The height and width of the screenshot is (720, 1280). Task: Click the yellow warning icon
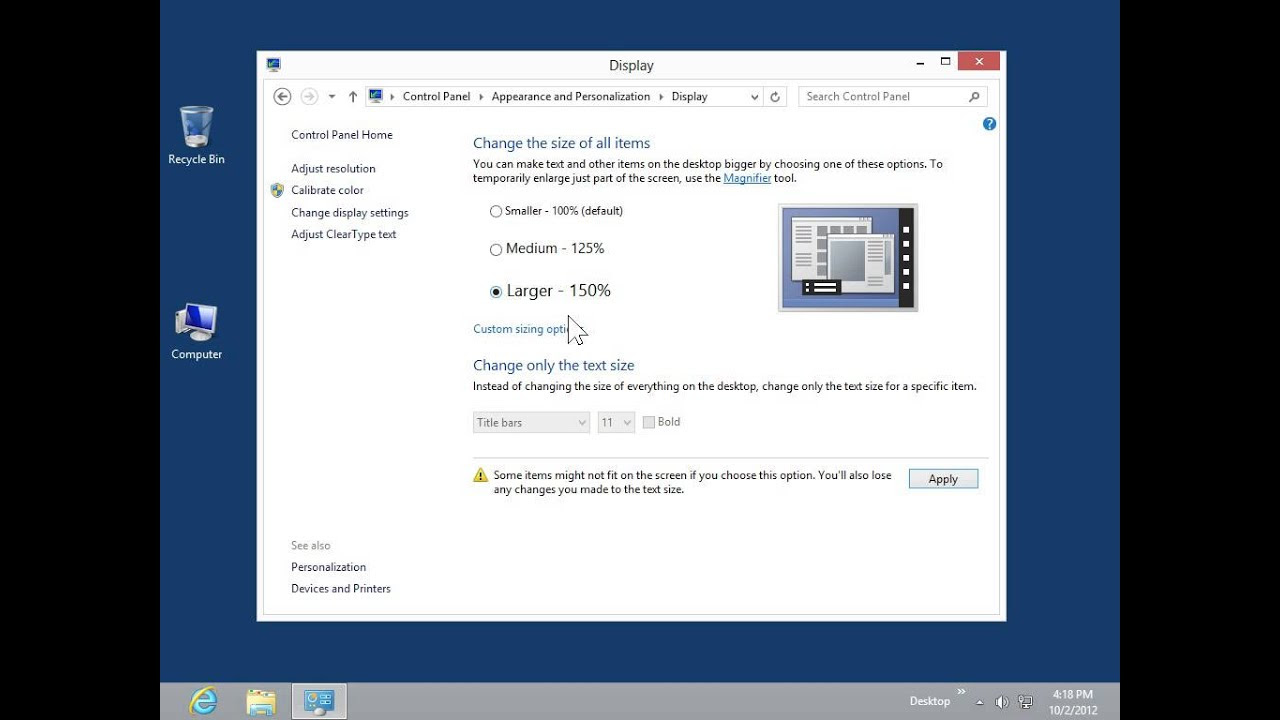tap(481, 476)
